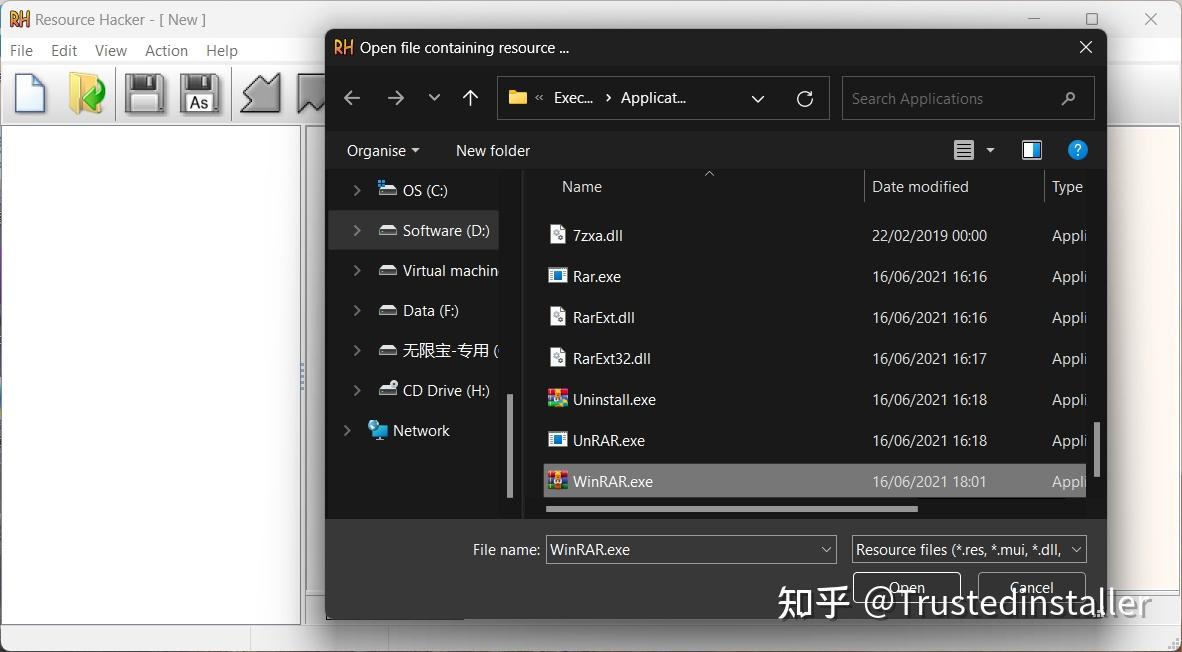Click the arrow icon beside Save As
The width and height of the screenshot is (1182, 652).
(x=260, y=93)
